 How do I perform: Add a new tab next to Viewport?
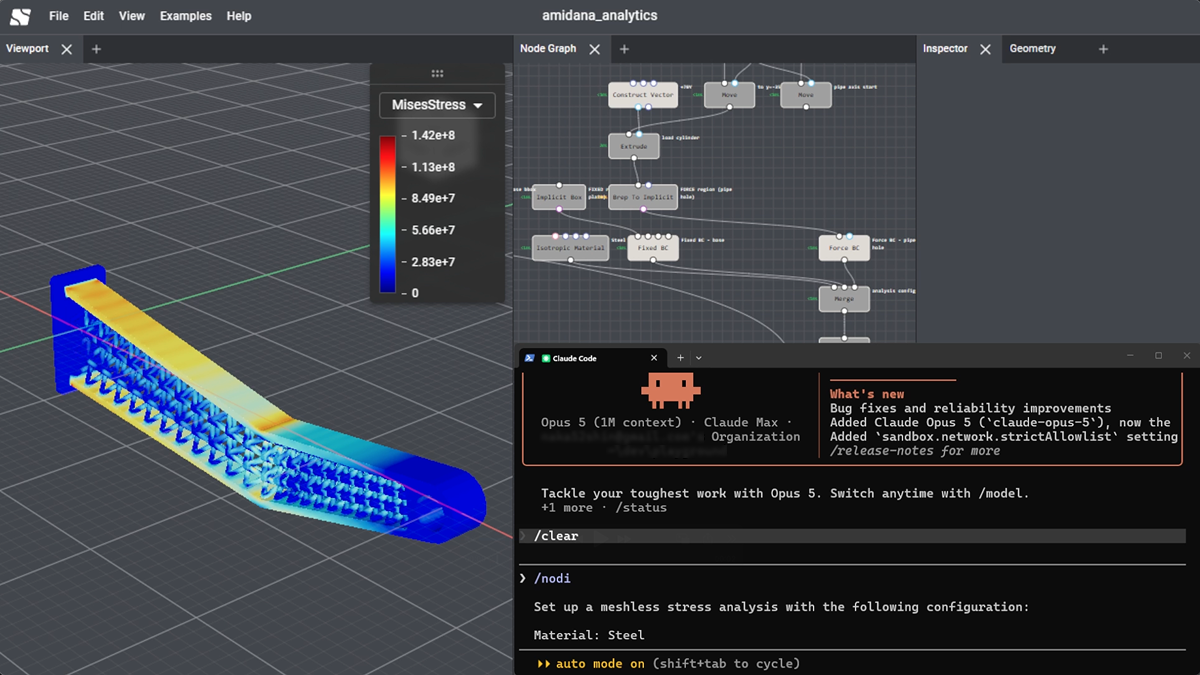tap(96, 49)
